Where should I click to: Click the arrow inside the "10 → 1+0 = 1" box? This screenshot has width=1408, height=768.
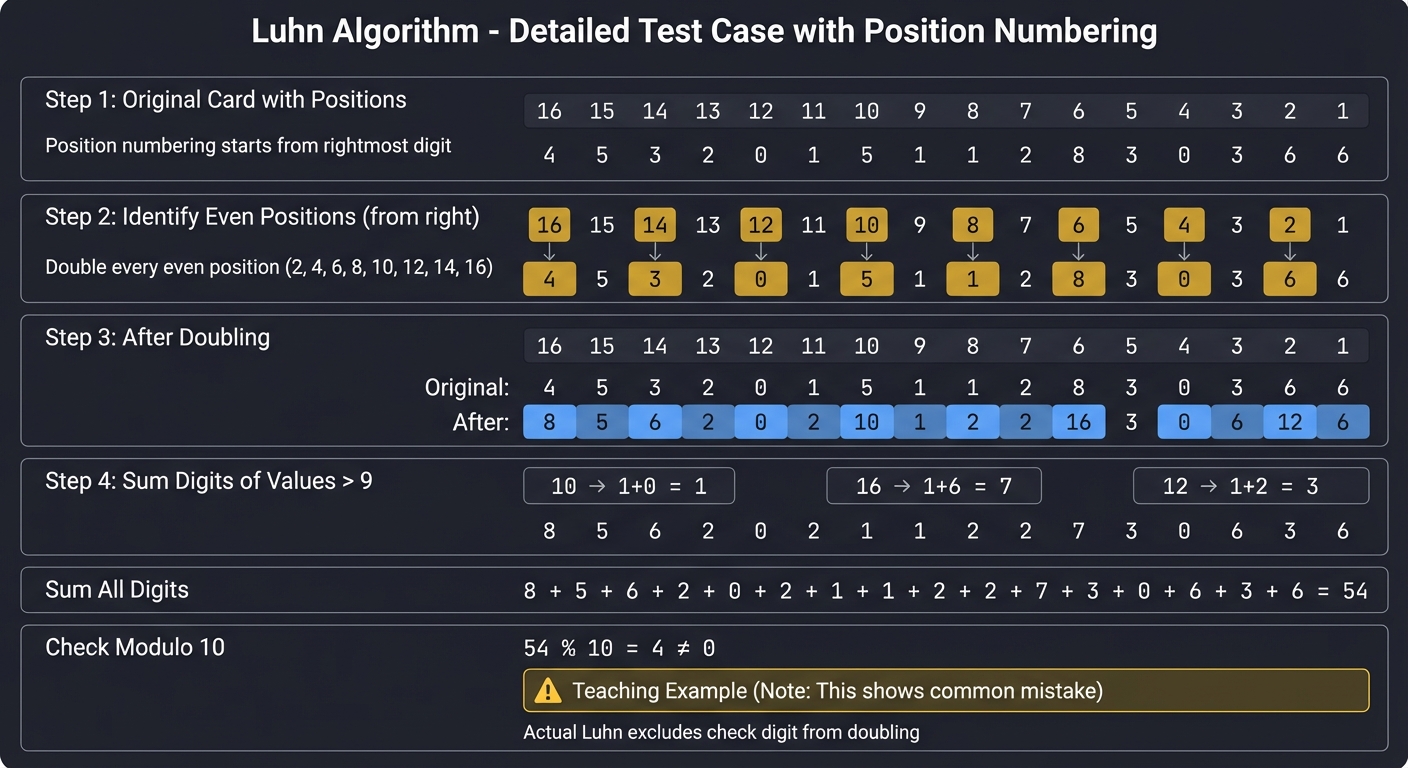click(x=596, y=485)
